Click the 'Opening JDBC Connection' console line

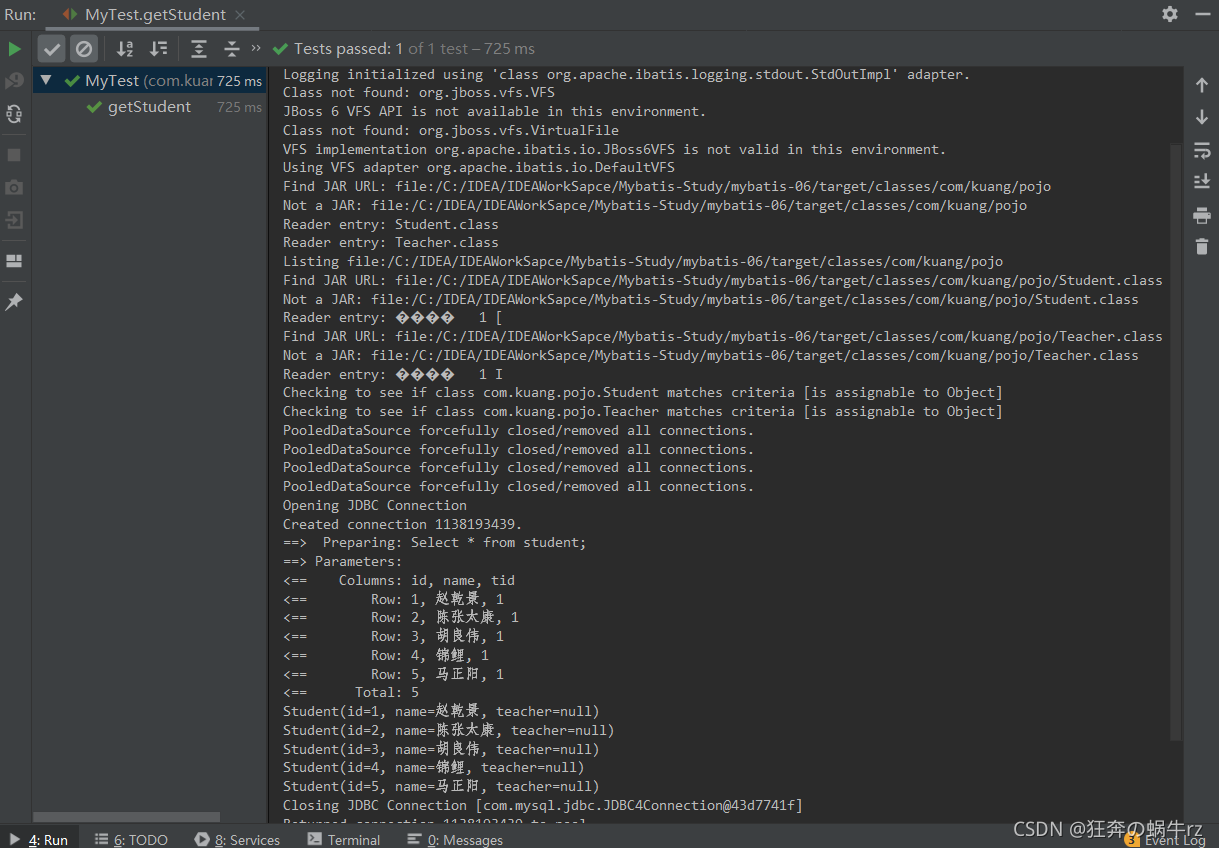coord(375,505)
